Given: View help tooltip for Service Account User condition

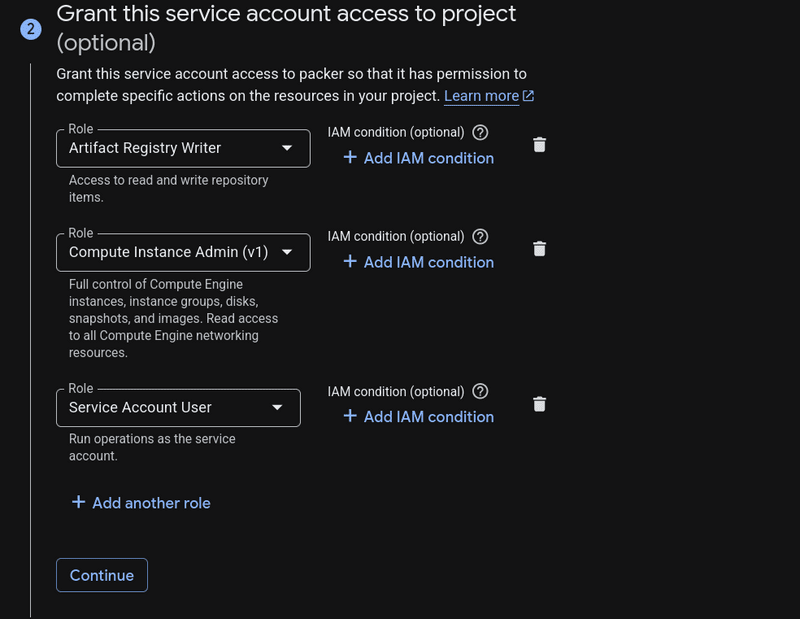Looking at the screenshot, I should [x=479, y=391].
